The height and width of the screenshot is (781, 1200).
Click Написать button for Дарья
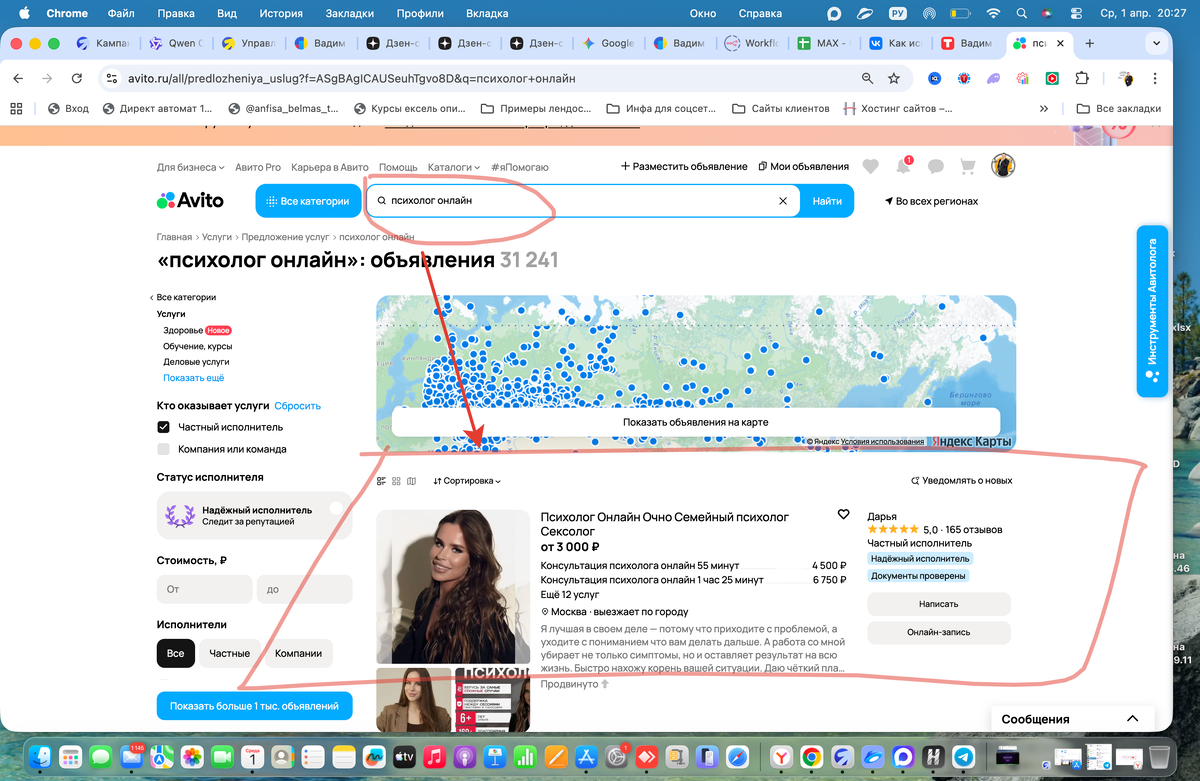click(939, 604)
